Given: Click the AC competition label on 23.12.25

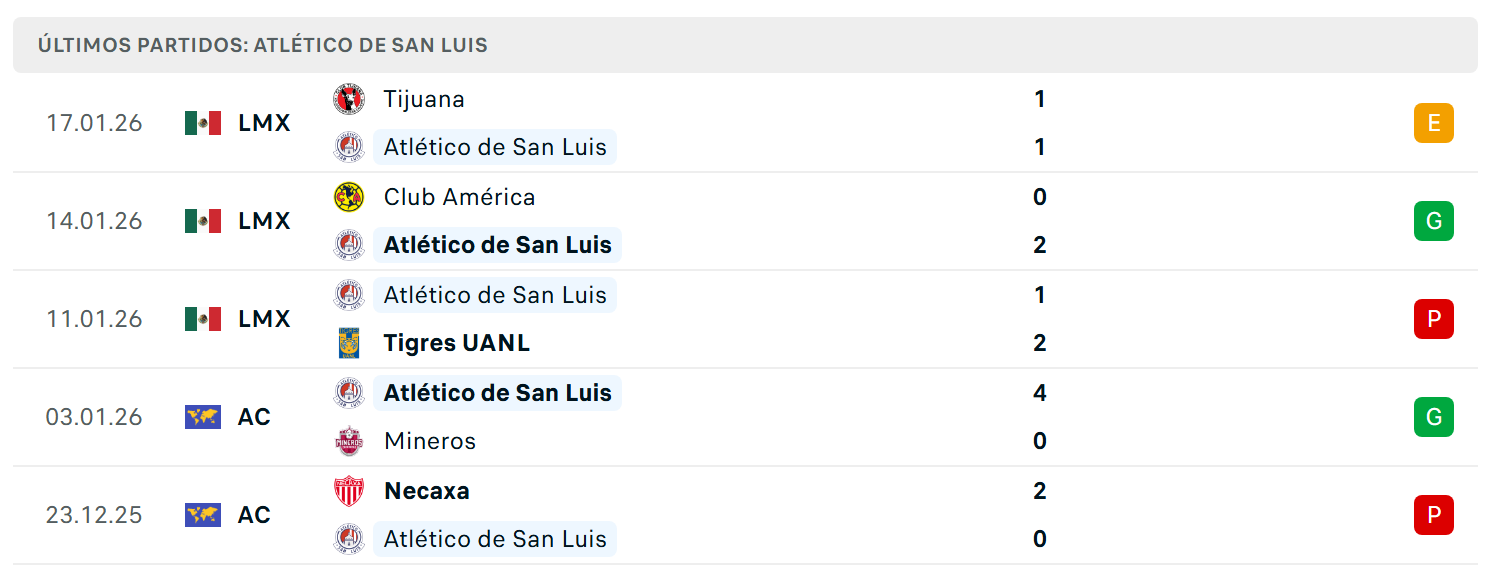Looking at the screenshot, I should [x=254, y=515].
